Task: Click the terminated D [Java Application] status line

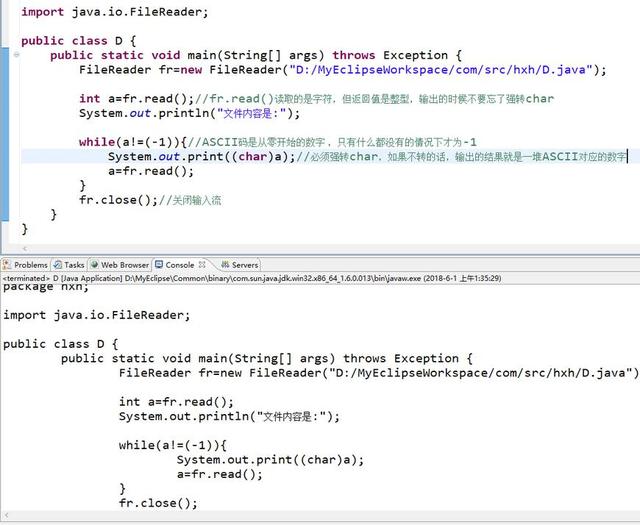Action: click(252, 278)
